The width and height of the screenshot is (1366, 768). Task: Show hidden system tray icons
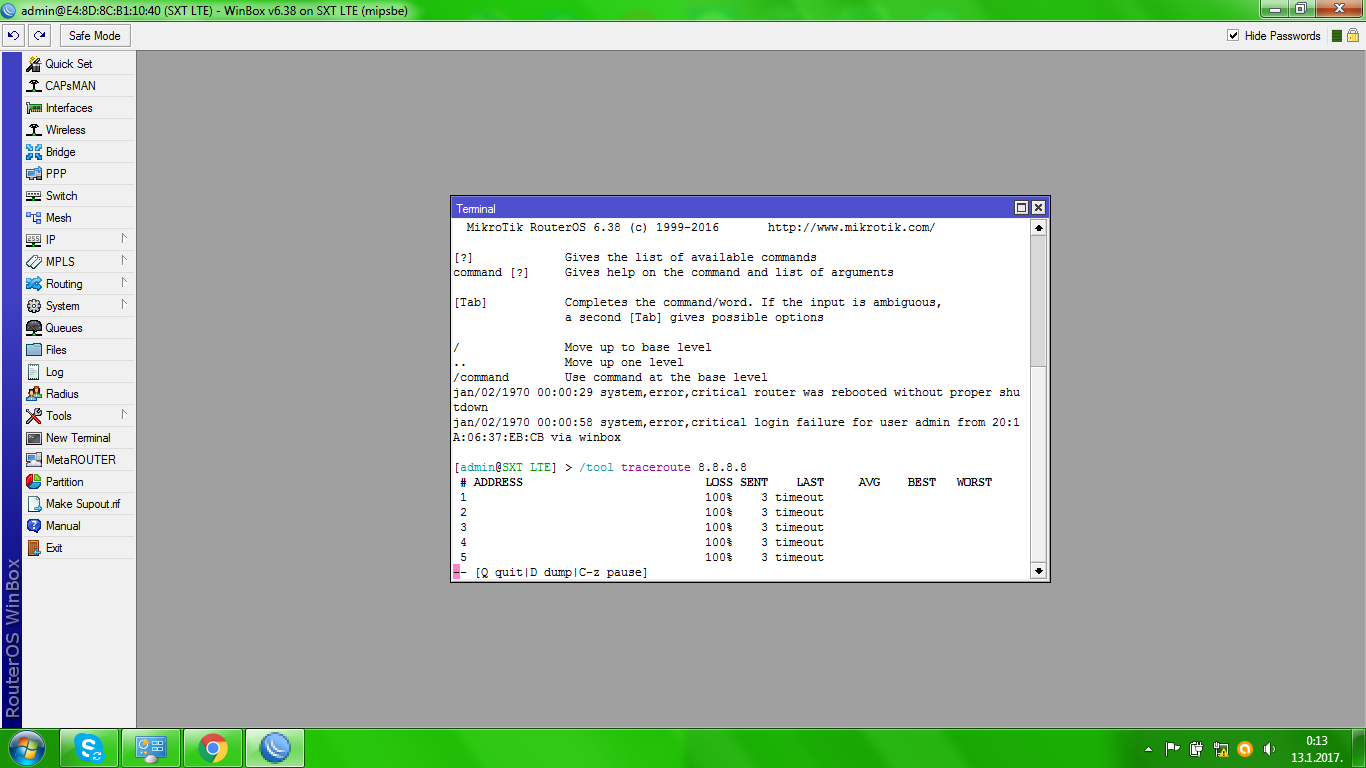1148,749
